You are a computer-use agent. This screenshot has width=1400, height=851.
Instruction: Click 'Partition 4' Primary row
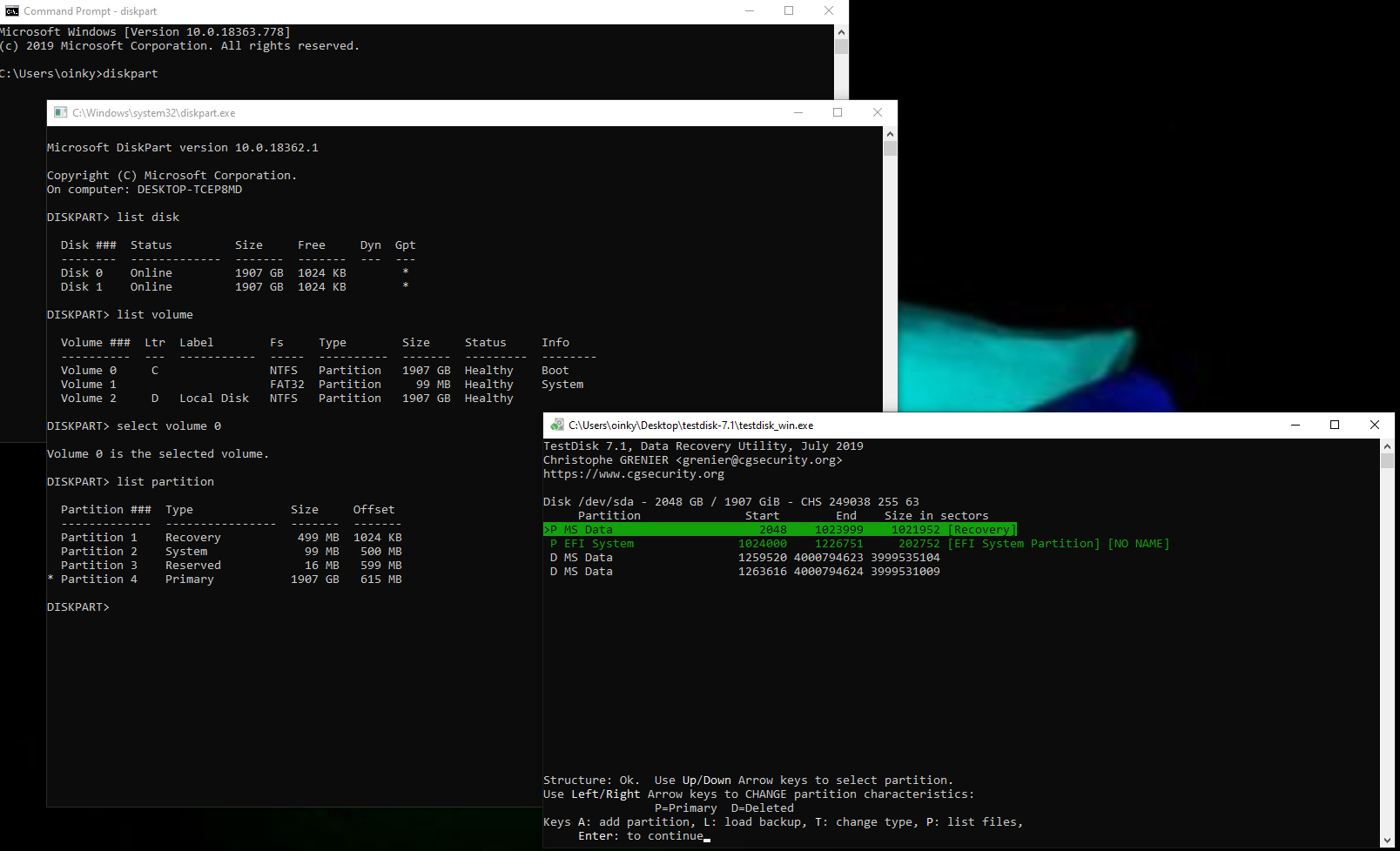tap(225, 580)
